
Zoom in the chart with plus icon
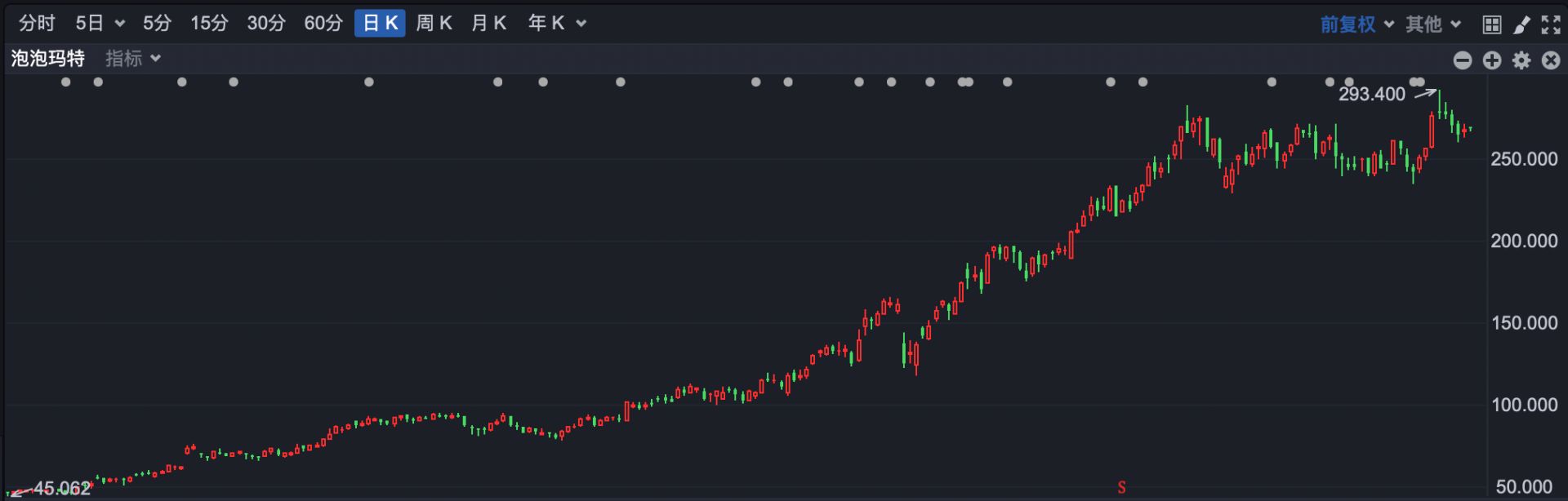point(1492,60)
